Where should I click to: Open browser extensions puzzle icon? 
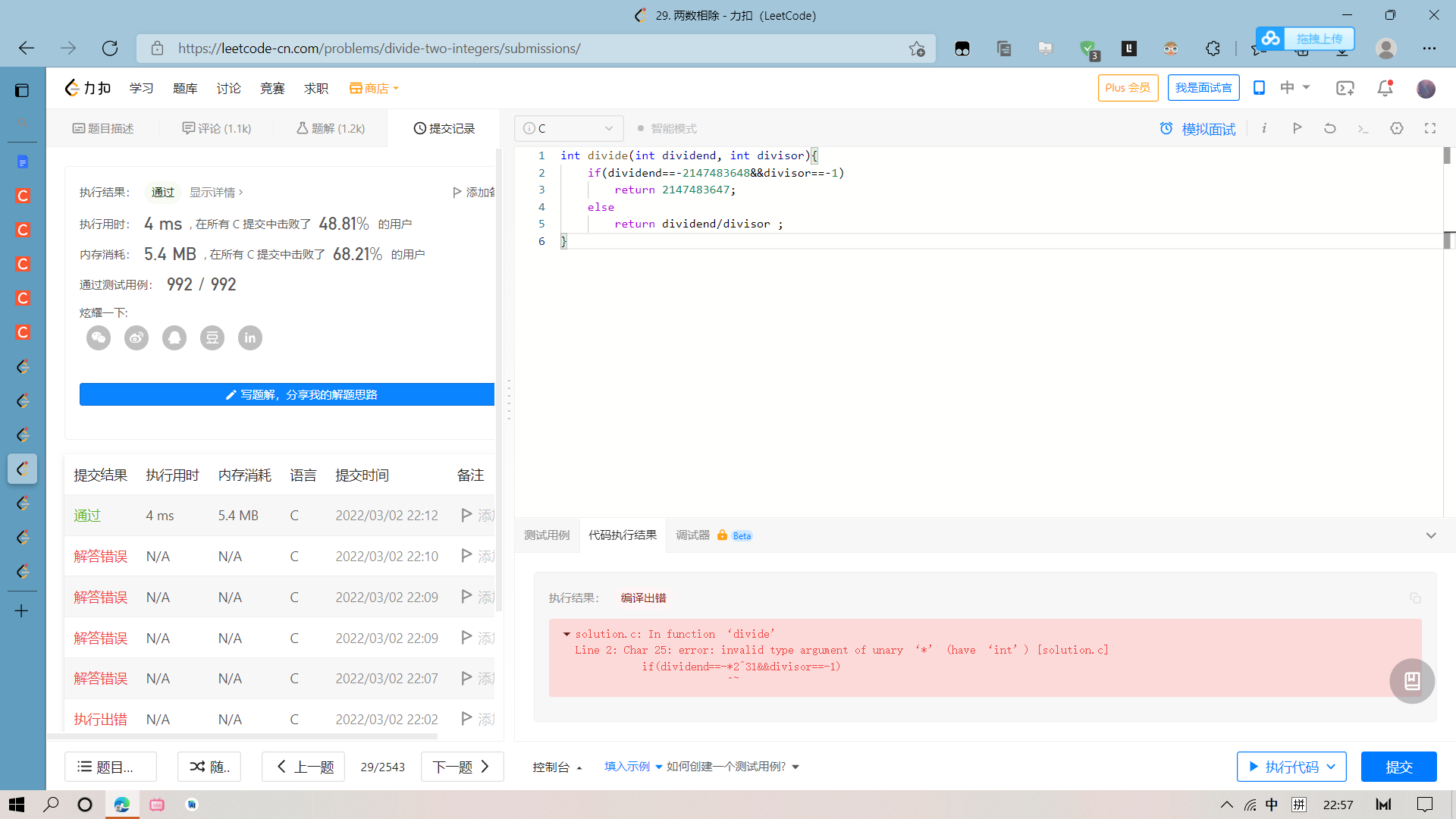pyautogui.click(x=1213, y=49)
